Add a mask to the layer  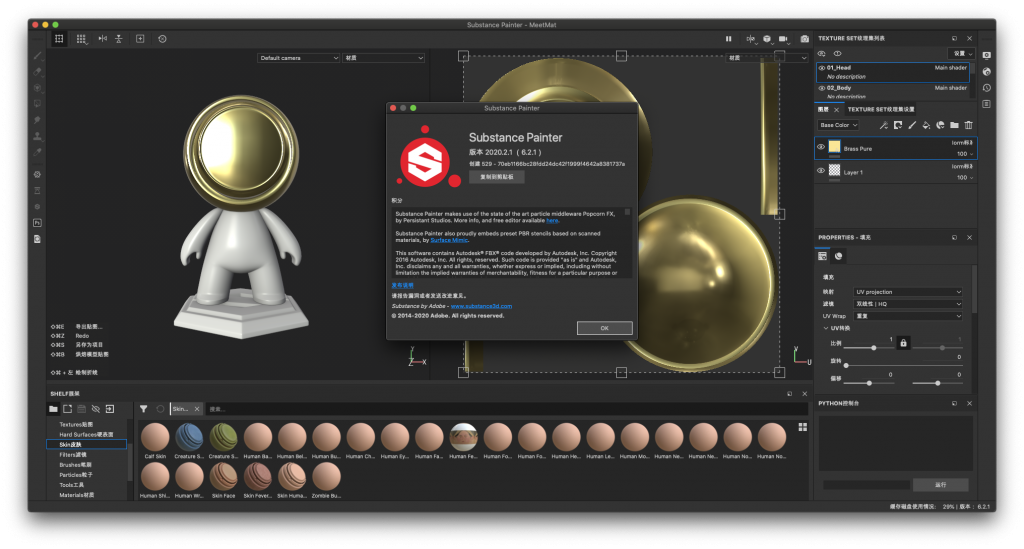(898, 125)
